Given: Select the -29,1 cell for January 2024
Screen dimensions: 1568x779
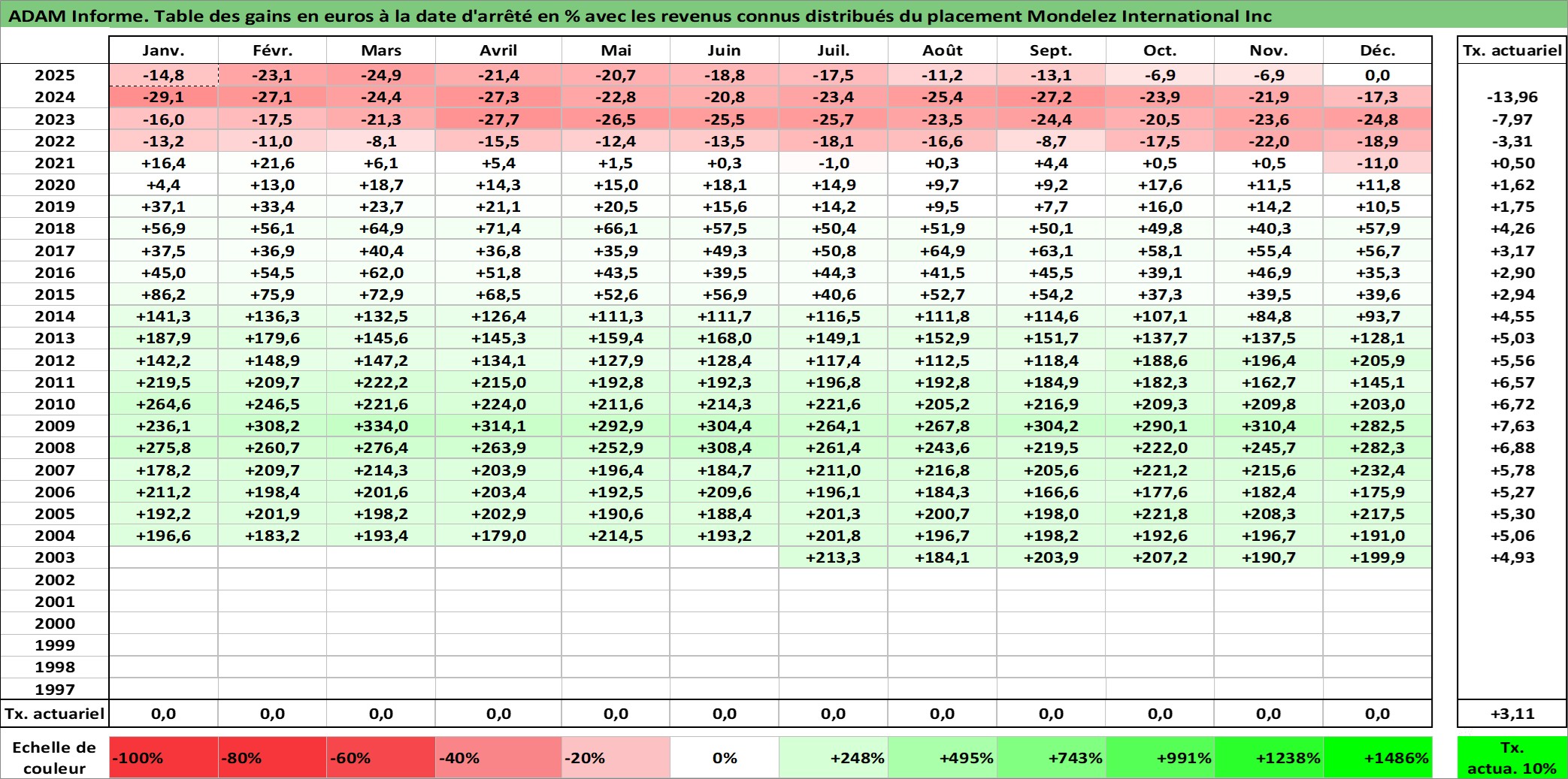Looking at the screenshot, I should 164,97.
